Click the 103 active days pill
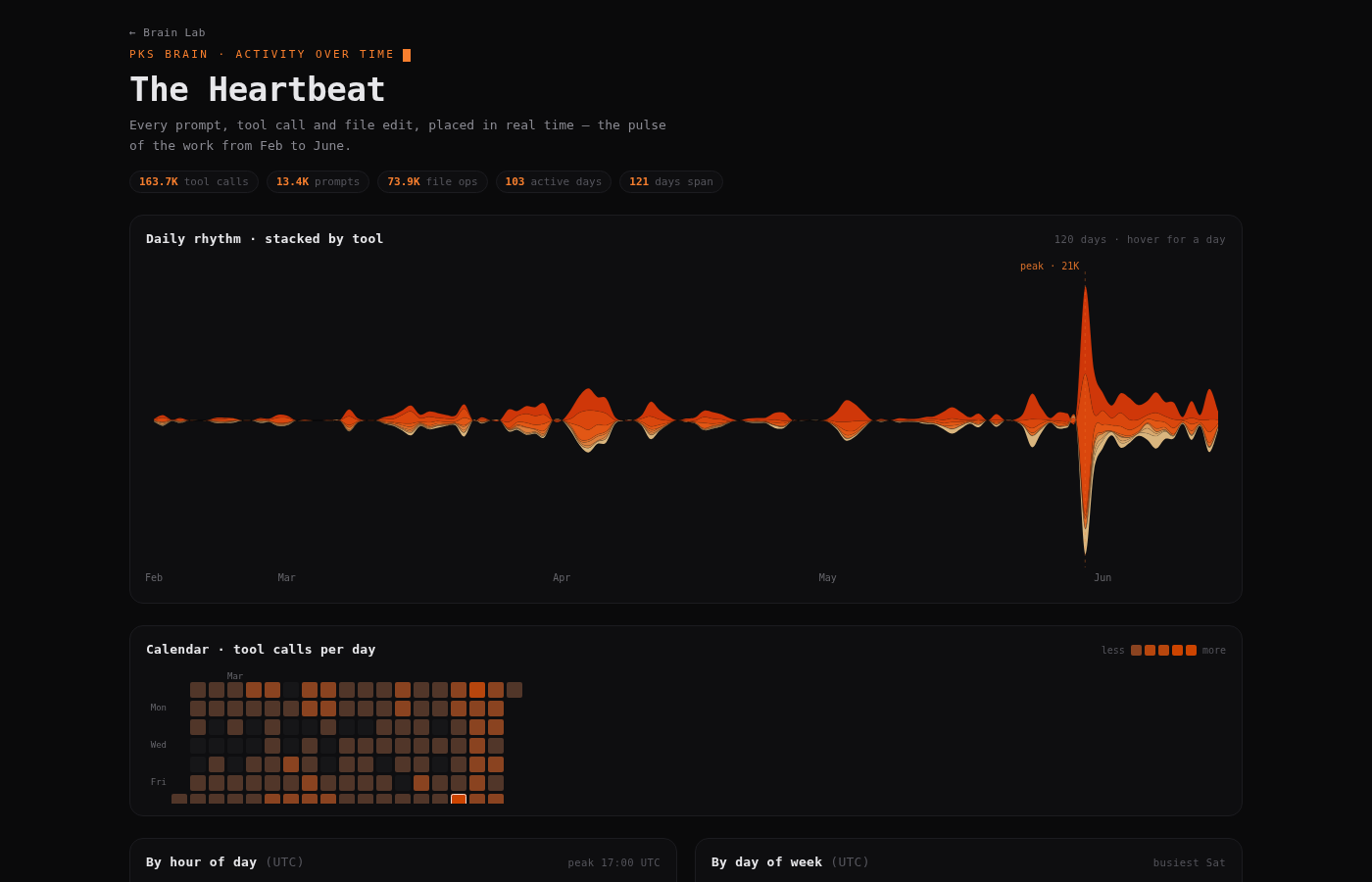Image resolution: width=1372 pixels, height=882 pixels. click(553, 181)
